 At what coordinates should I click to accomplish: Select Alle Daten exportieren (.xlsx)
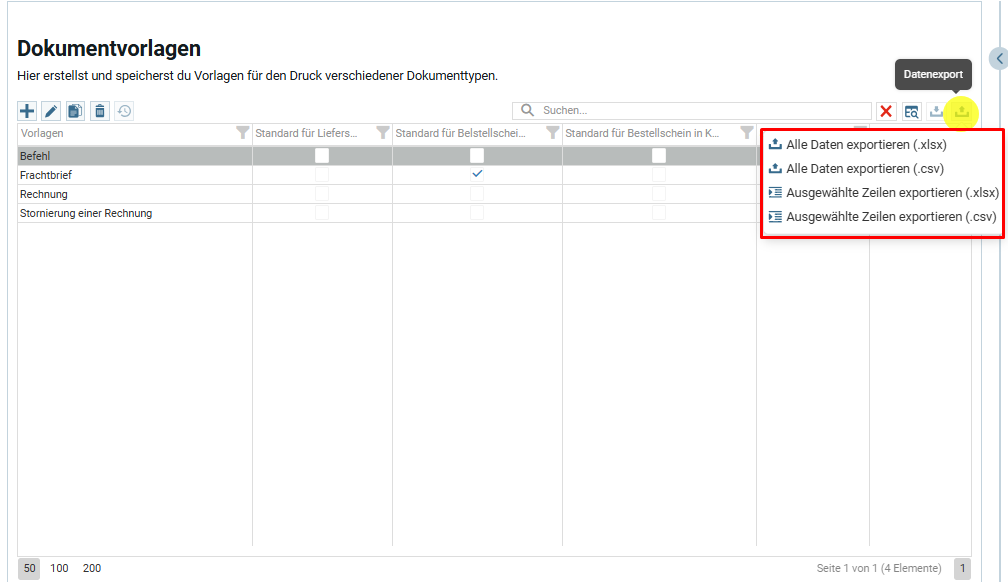pyautogui.click(x=866, y=144)
